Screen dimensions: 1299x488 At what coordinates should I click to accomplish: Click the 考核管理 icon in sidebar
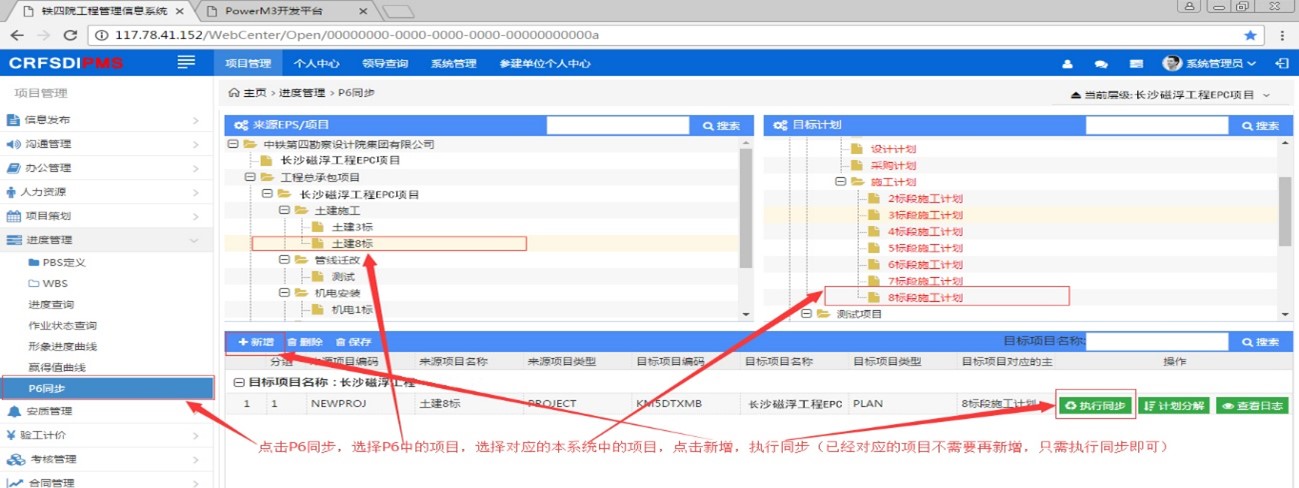tap(15, 460)
